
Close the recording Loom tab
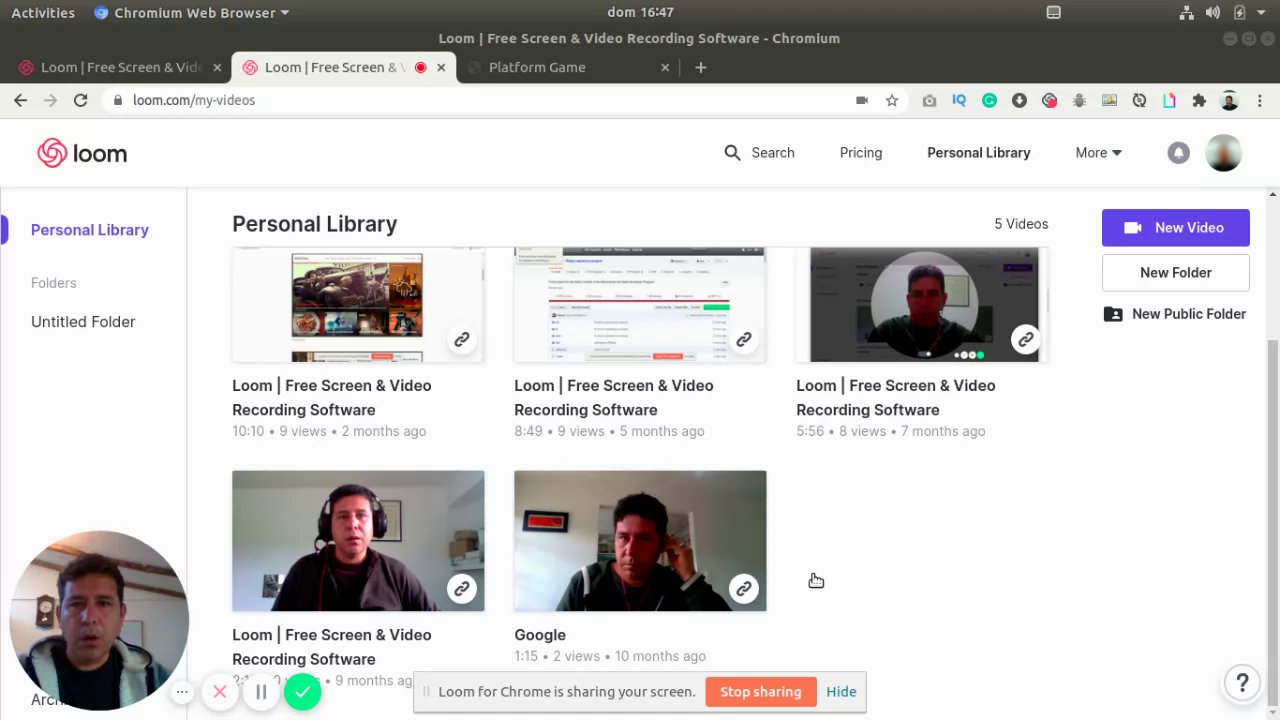pyautogui.click(x=441, y=67)
